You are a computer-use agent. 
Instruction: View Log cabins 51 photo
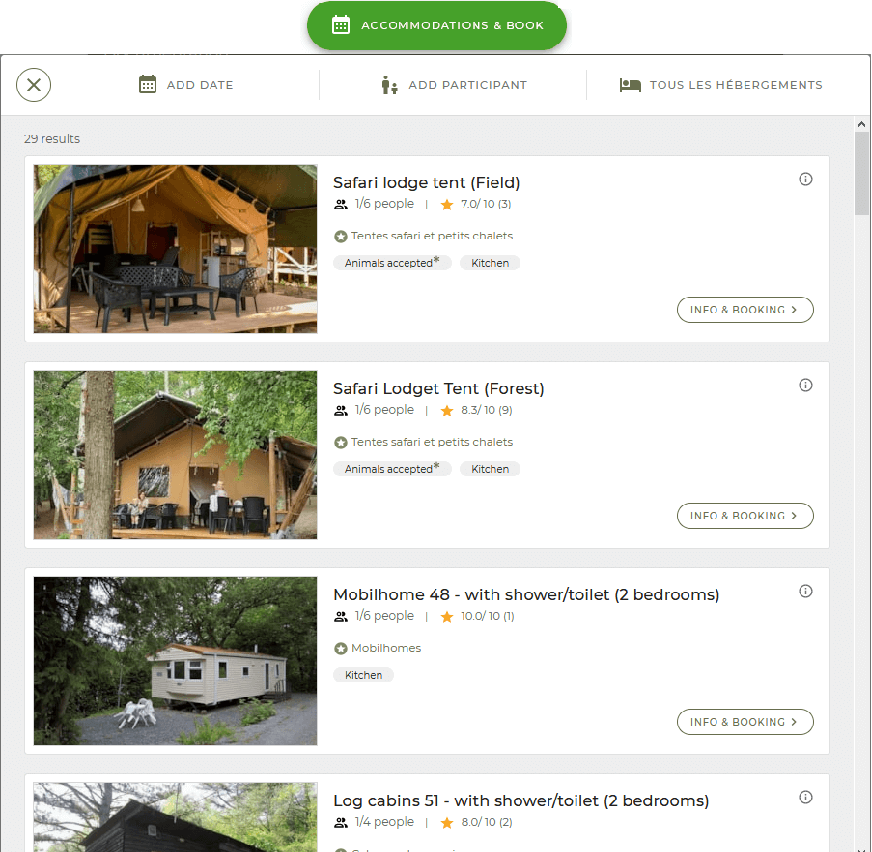[x=175, y=817]
